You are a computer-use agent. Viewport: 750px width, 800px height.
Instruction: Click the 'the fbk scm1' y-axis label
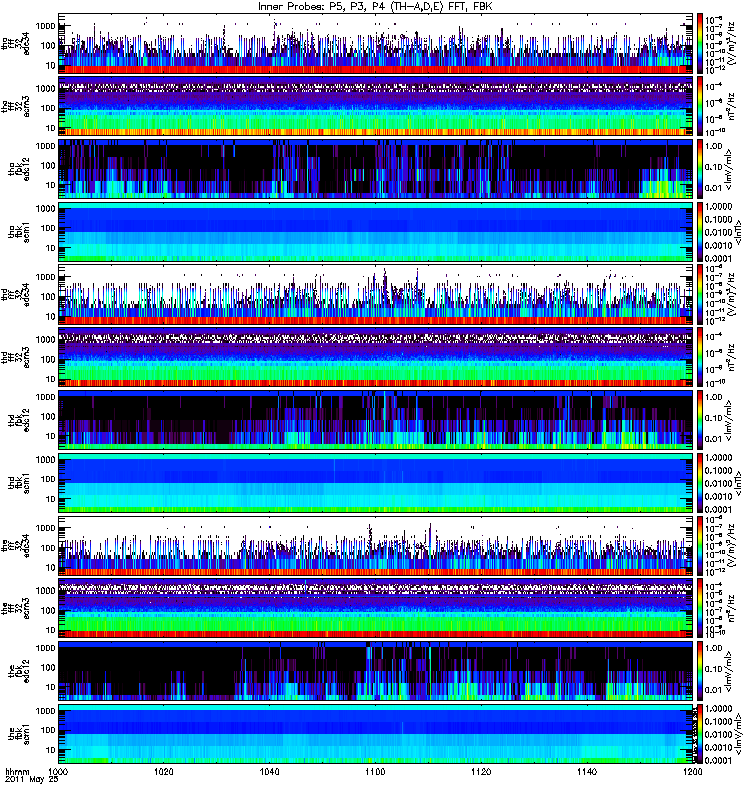[19, 734]
